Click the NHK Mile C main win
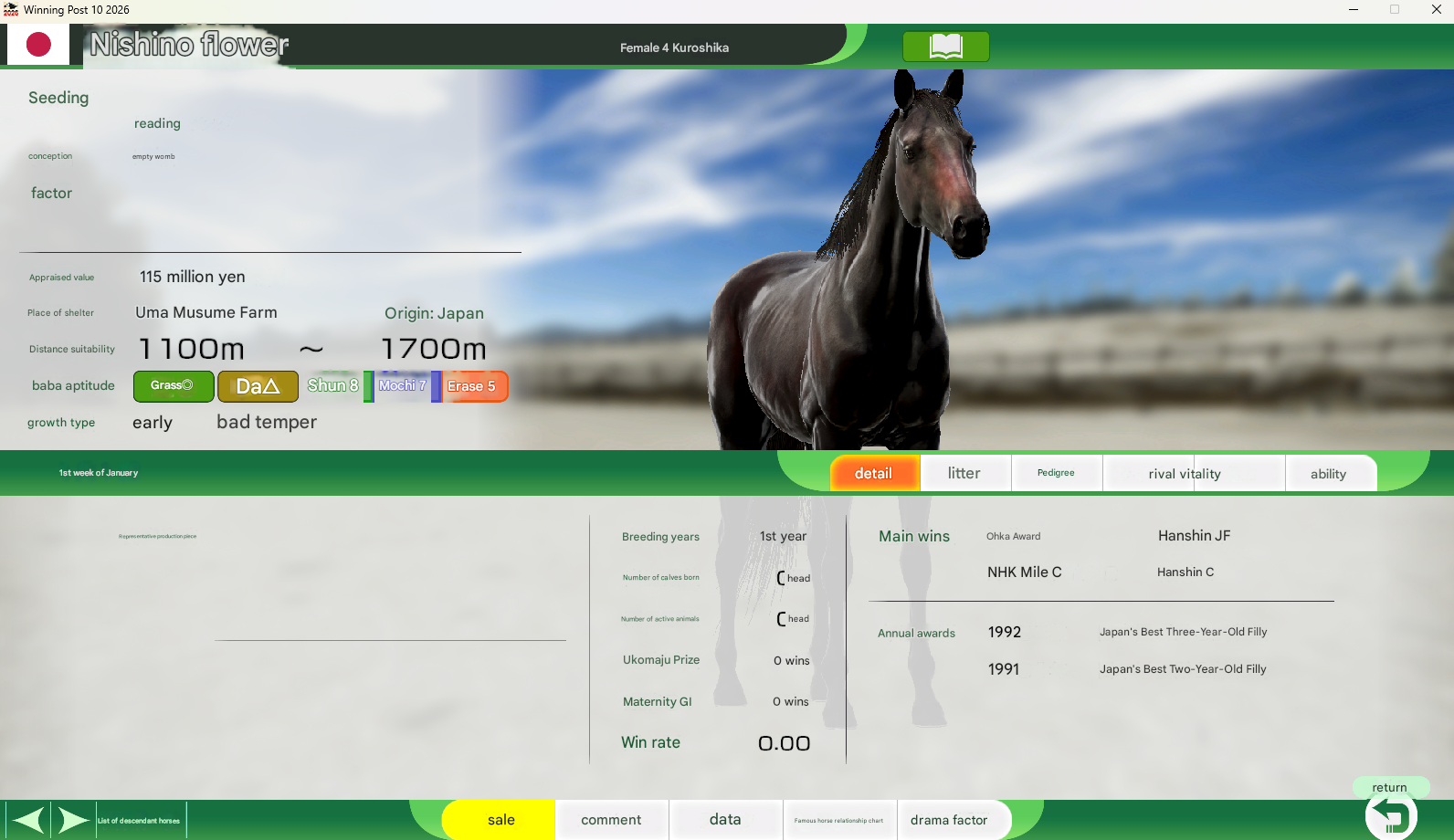1454x840 pixels. [x=1025, y=572]
